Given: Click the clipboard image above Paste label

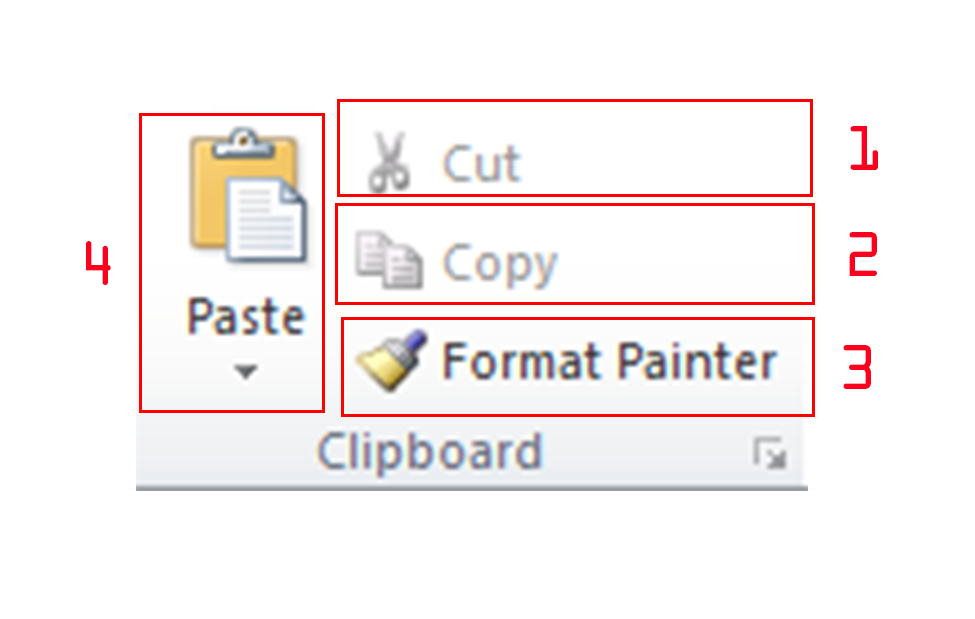Looking at the screenshot, I should click(243, 195).
